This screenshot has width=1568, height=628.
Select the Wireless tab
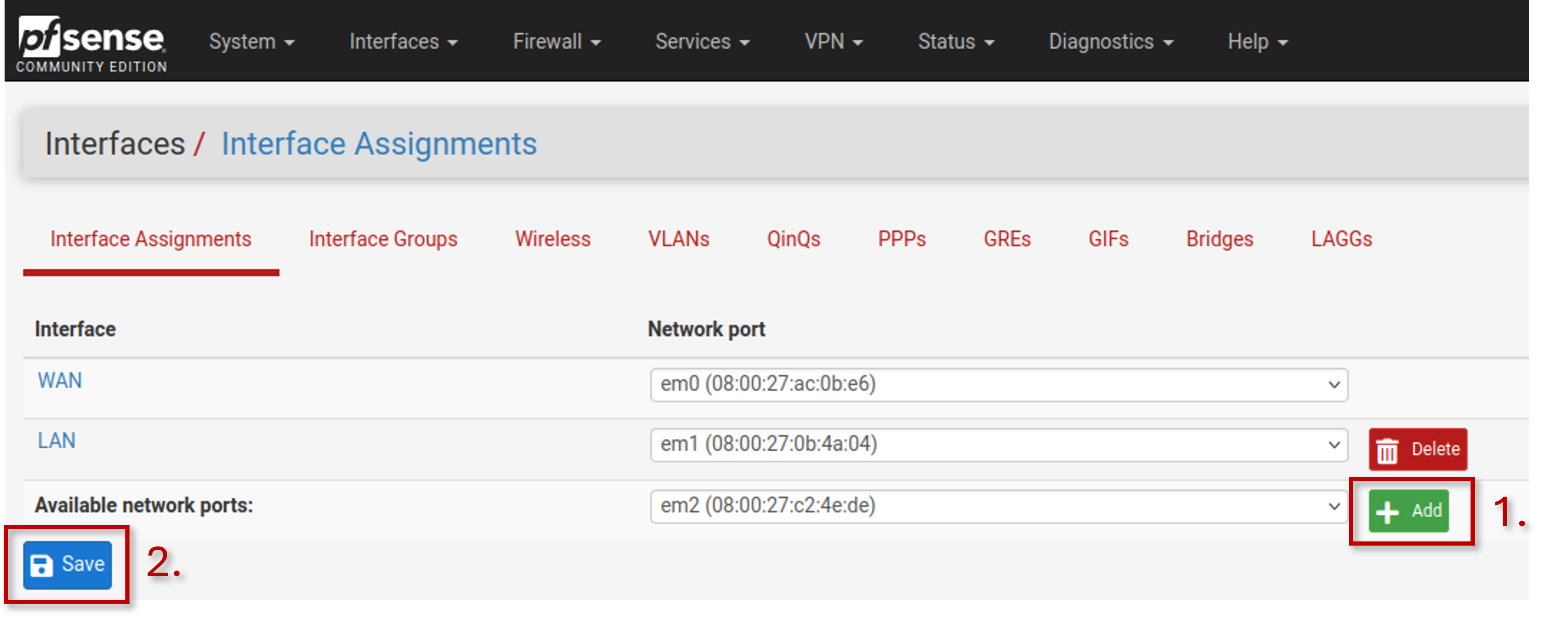553,239
